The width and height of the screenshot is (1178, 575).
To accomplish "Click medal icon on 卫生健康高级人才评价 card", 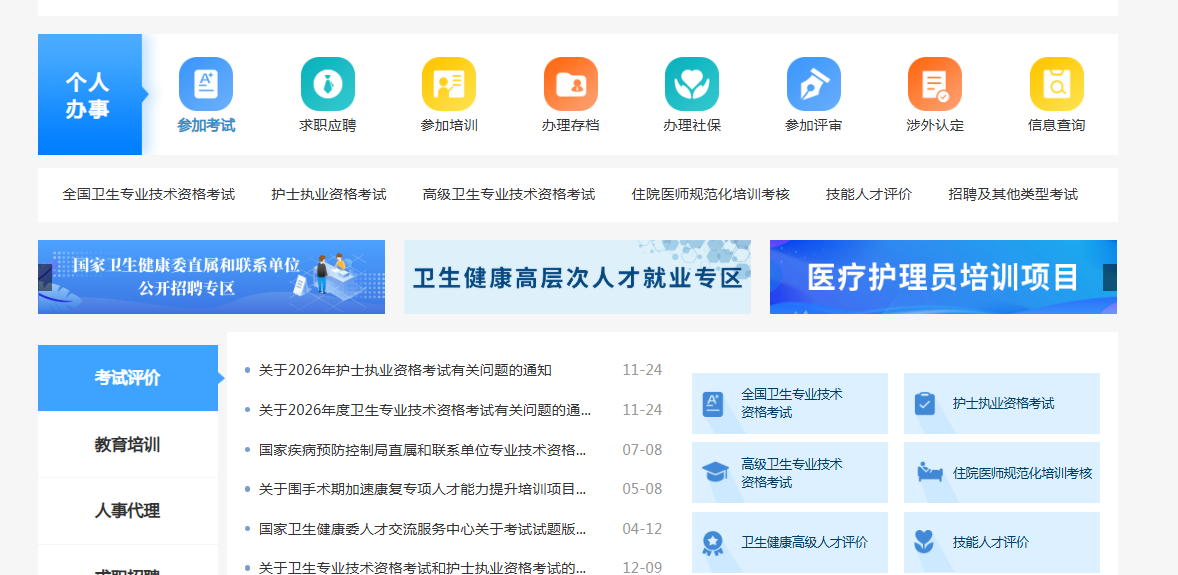I will coord(712,543).
